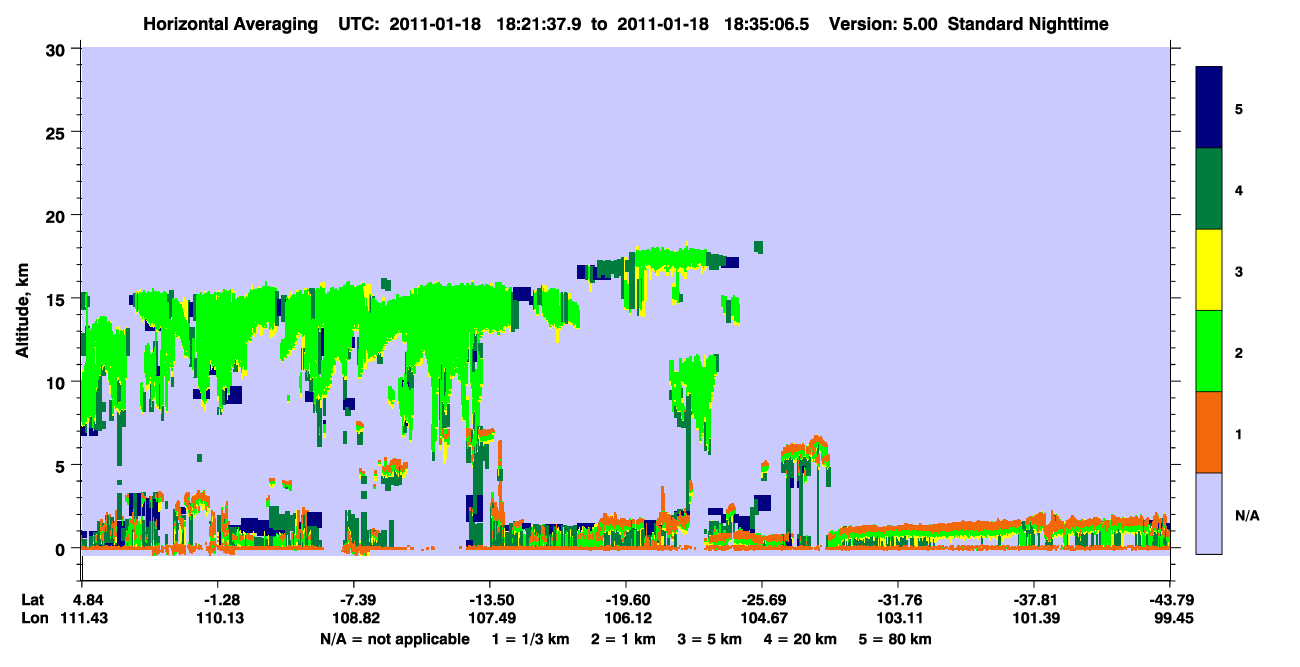Viewport: 1300px width, 667px height.
Task: Click the bright green colorbar segment labeled 2
Action: (x=1210, y=351)
